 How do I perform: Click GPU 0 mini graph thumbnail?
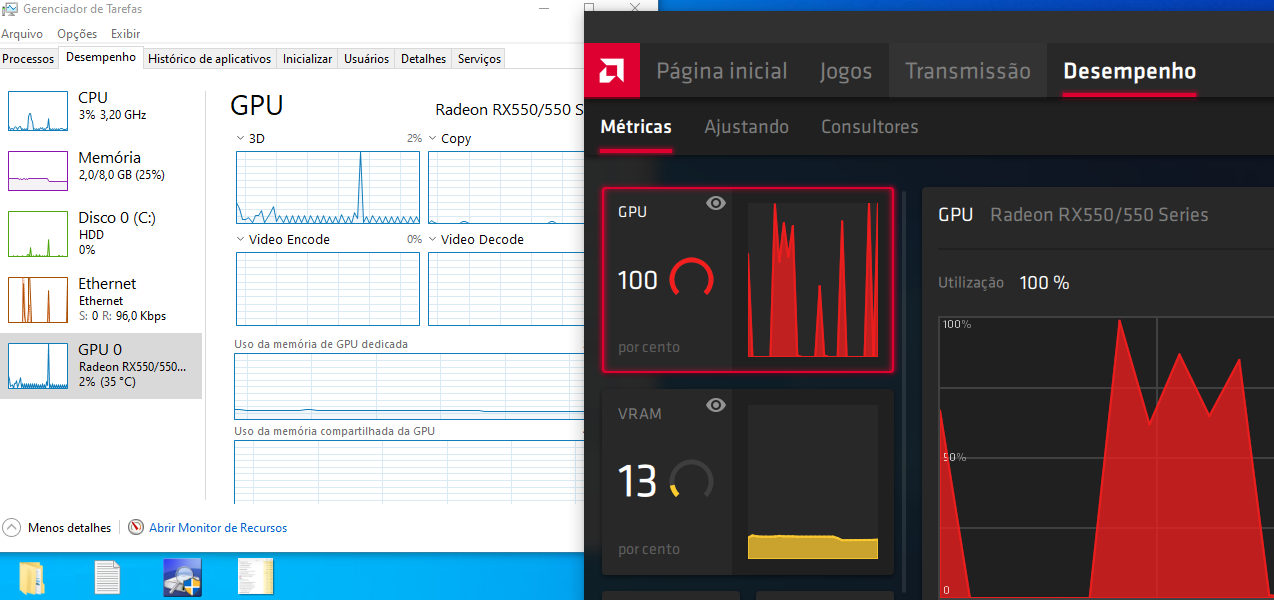[x=37, y=366]
